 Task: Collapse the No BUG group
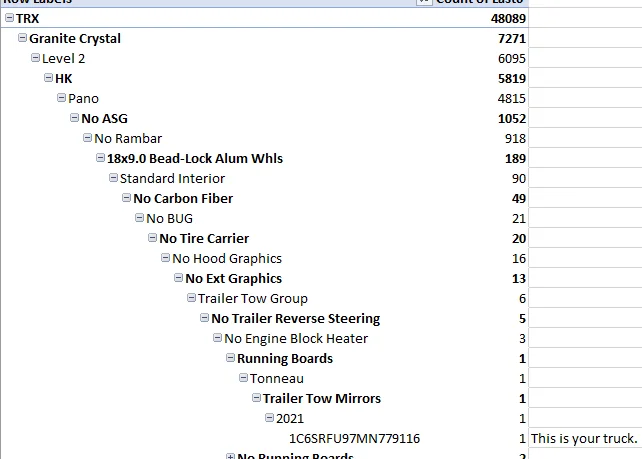[139, 217]
